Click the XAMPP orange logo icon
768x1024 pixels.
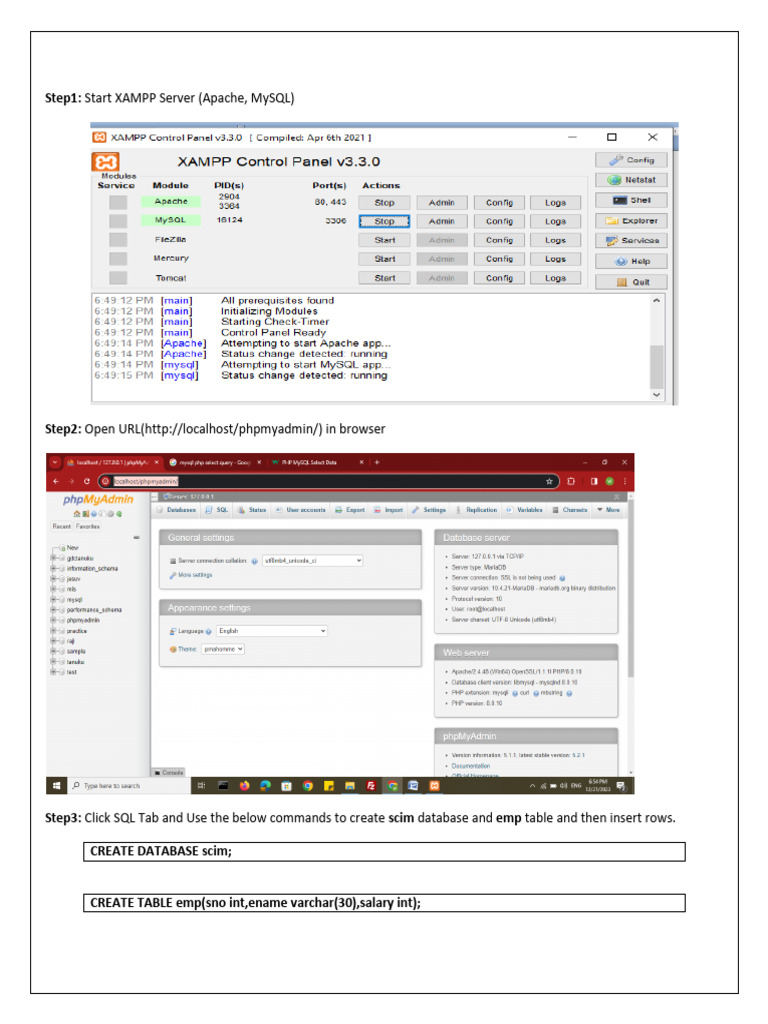[105, 161]
